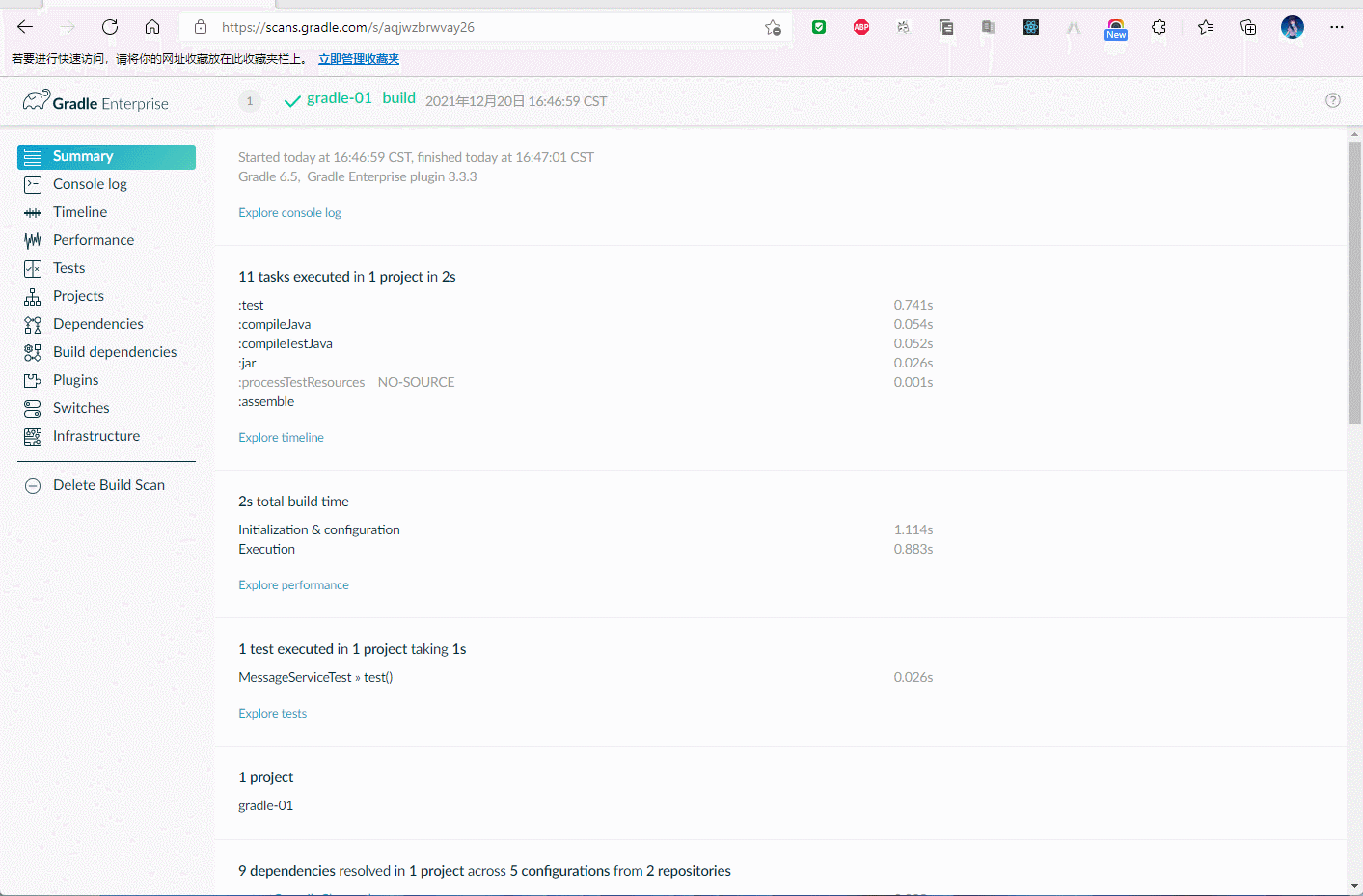Click the Gradle Enterprise elephant logo
Image resolution: width=1363 pixels, height=896 pixels.
[37, 100]
